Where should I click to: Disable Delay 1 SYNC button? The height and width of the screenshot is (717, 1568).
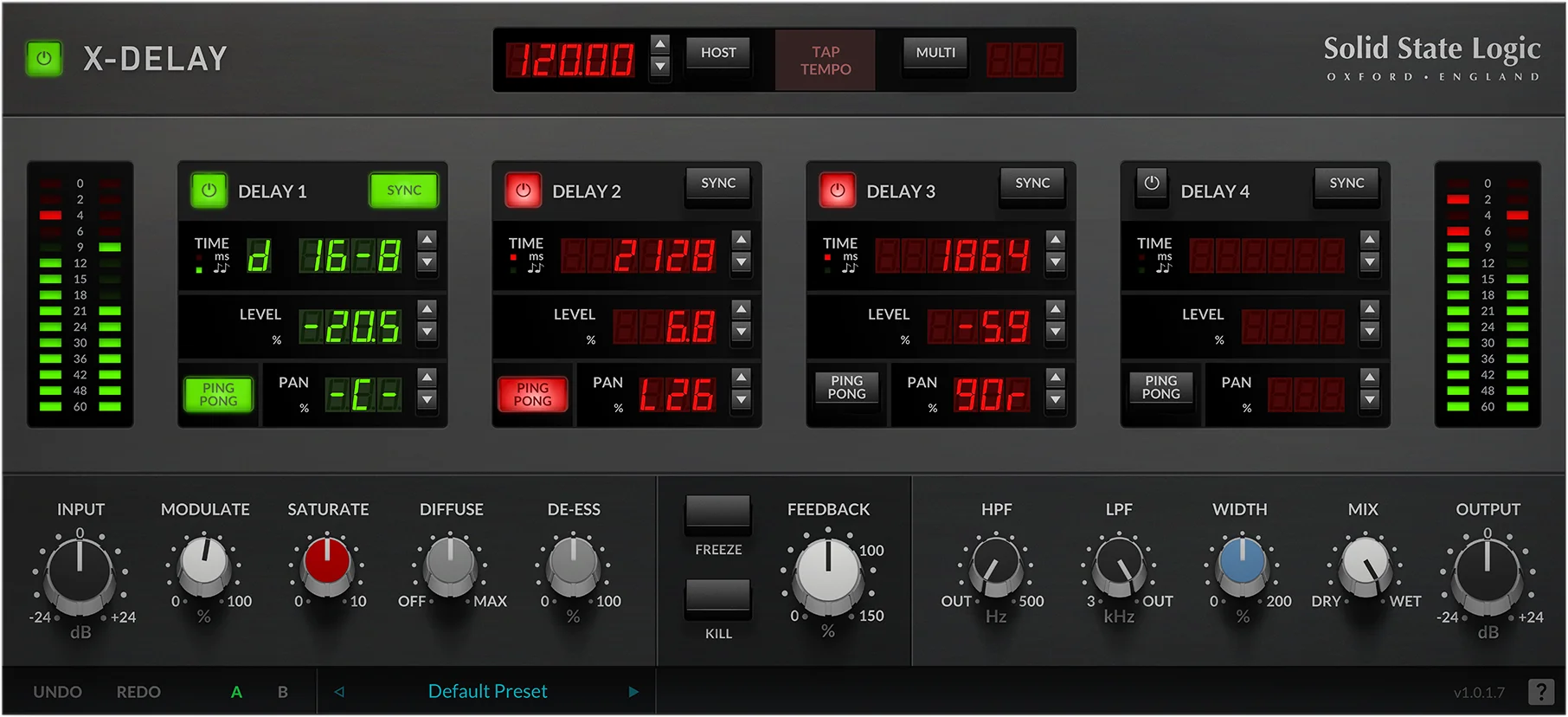pos(404,191)
